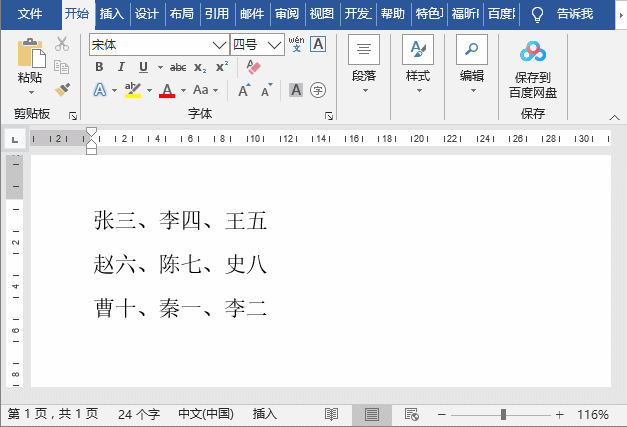Screen dimensions: 627x427
Task: Launch the 剪贴板 clipboard pane
Action: (73, 116)
